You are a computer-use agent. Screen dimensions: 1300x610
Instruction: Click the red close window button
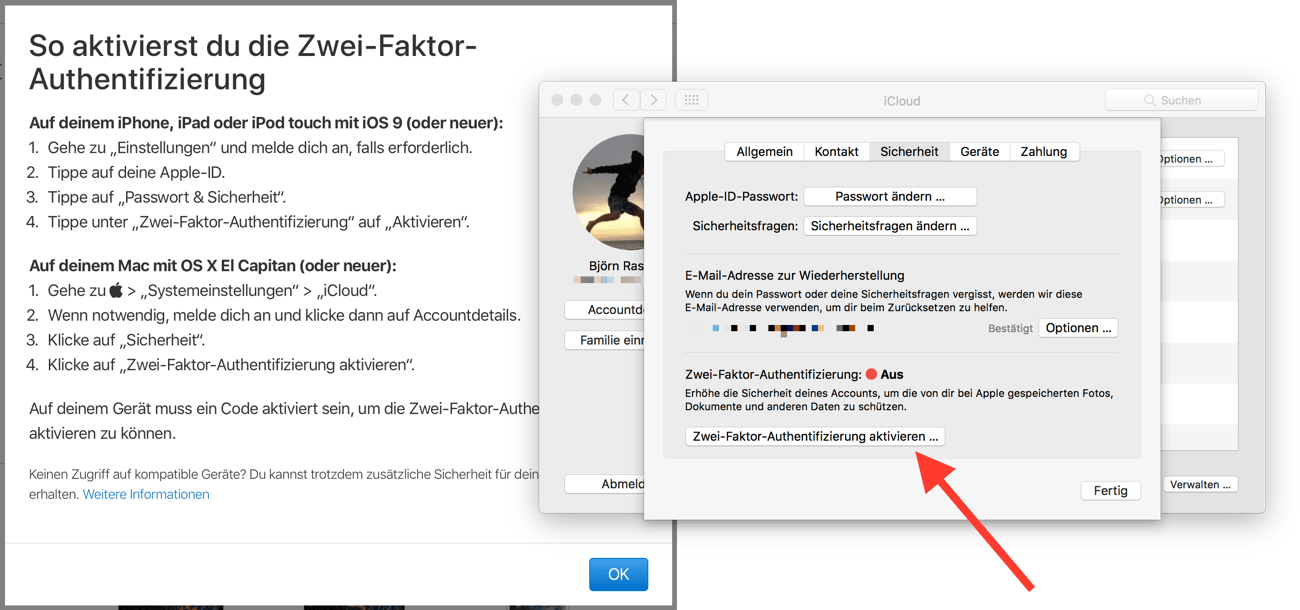click(x=556, y=100)
